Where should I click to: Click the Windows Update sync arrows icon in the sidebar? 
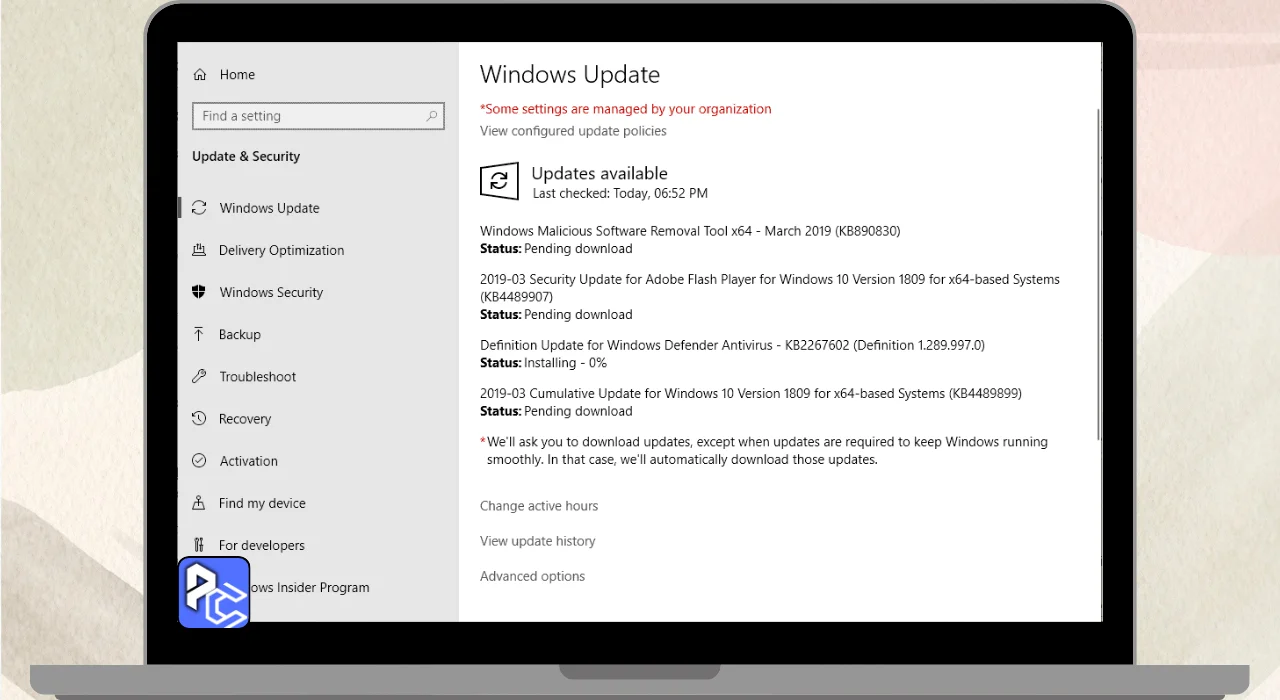tap(199, 208)
